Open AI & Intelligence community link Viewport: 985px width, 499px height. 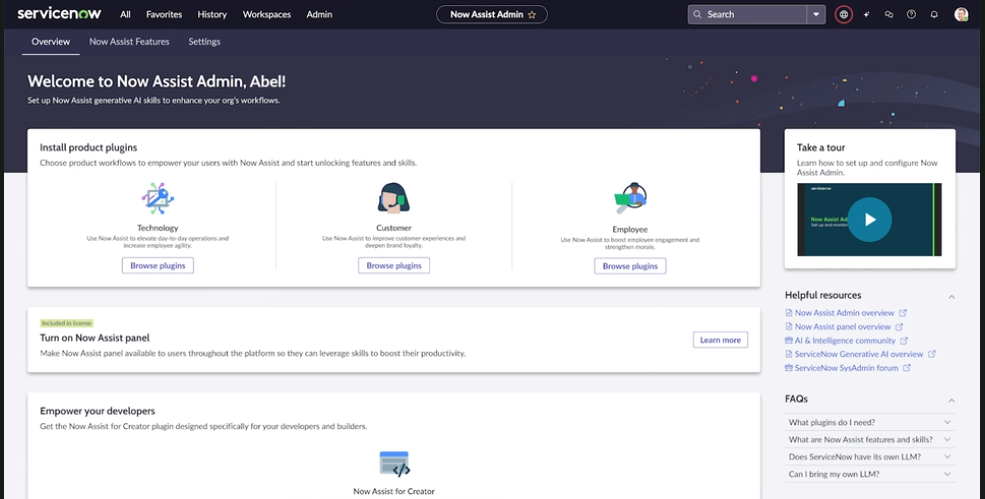coord(845,341)
